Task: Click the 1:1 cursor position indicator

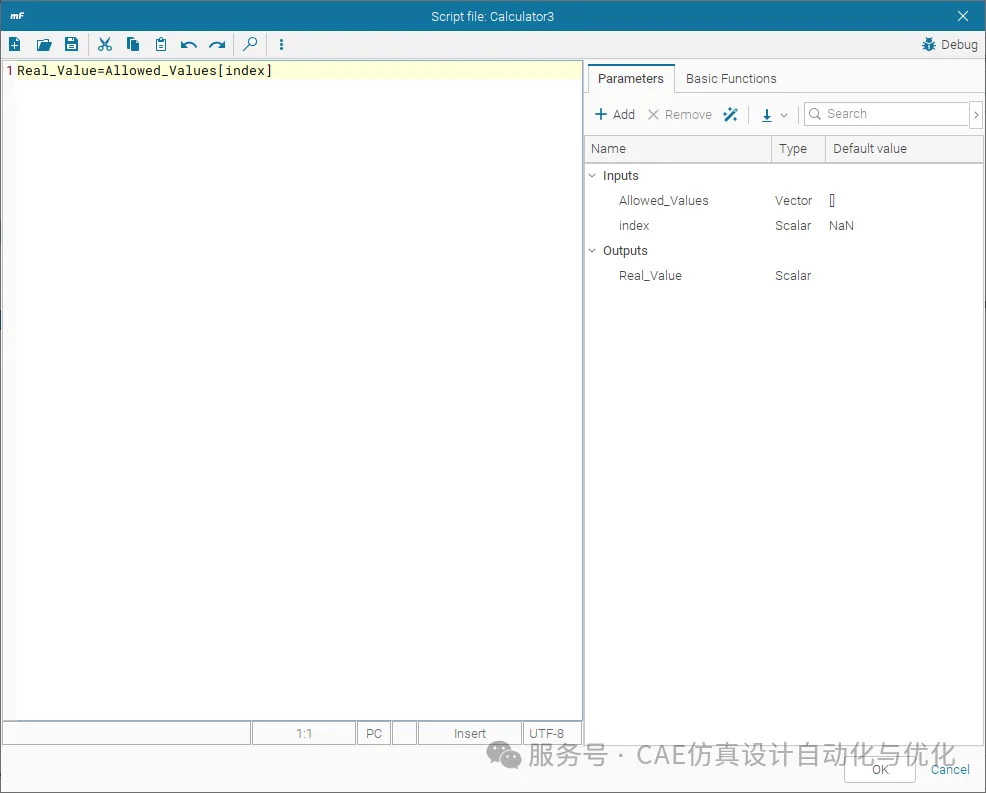Action: pos(304,733)
